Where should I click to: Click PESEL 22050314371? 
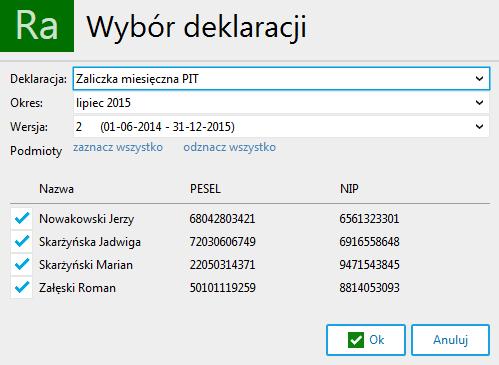(222, 265)
